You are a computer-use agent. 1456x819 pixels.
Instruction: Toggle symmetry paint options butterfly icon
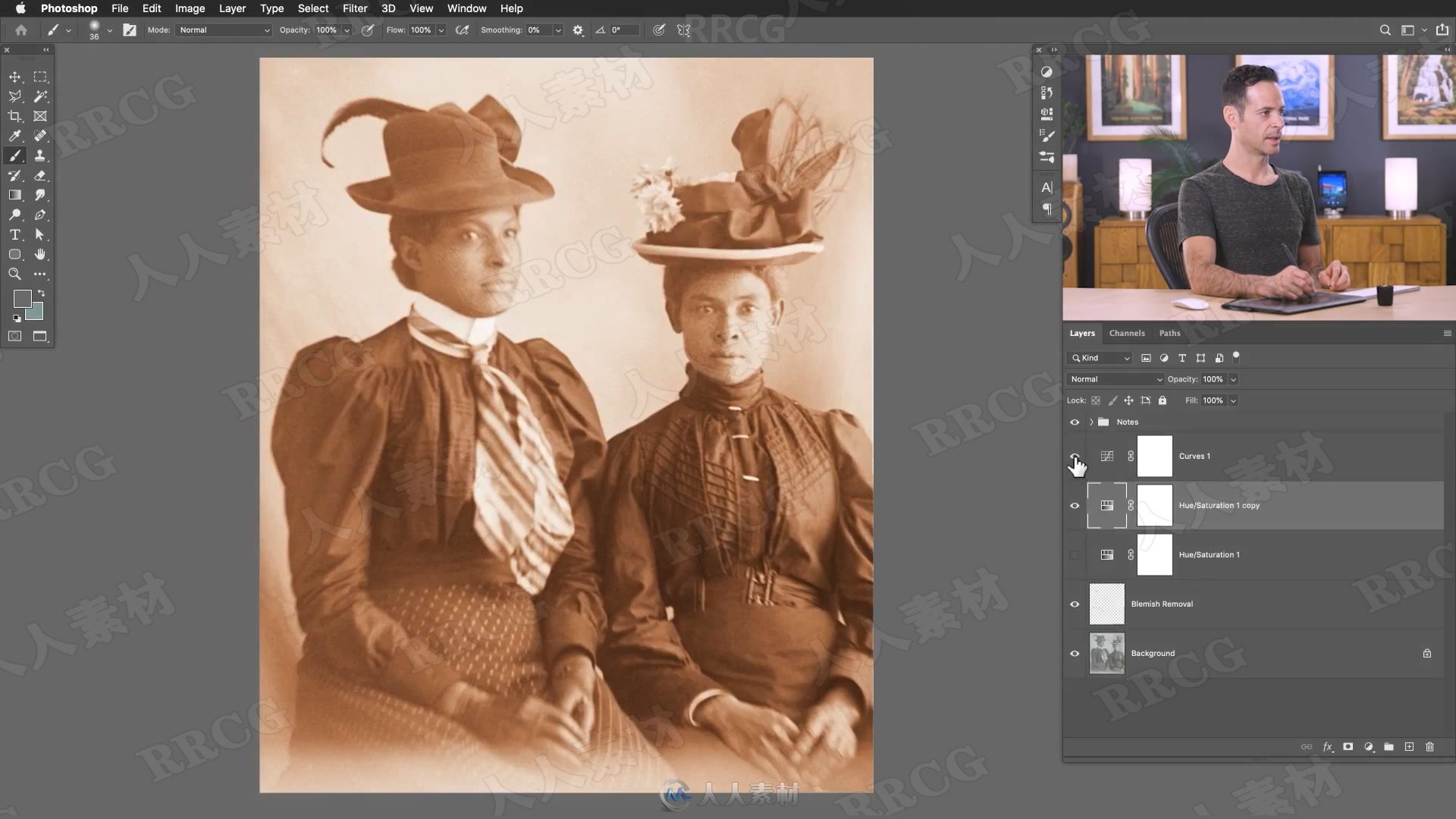tap(684, 30)
